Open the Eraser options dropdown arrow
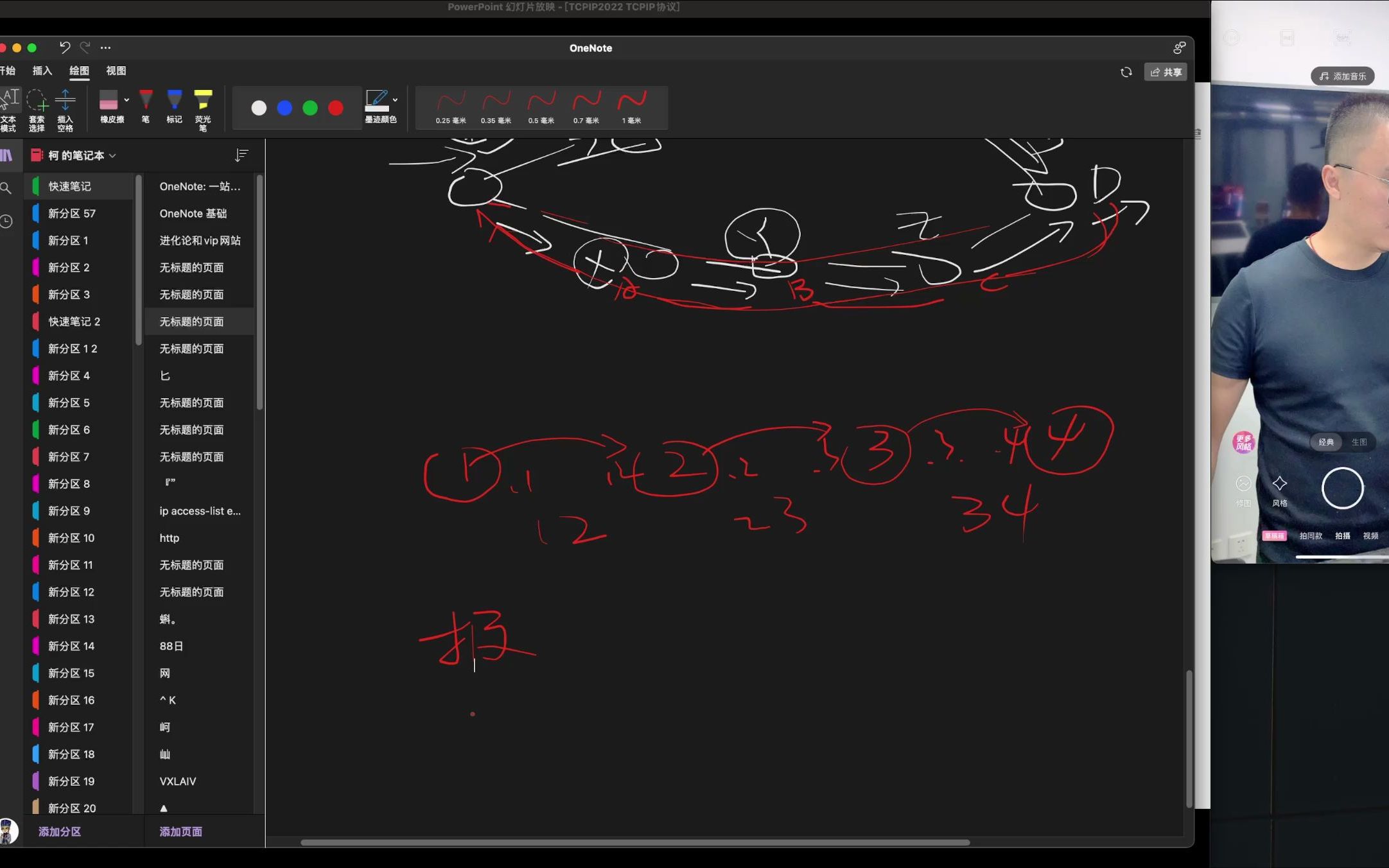The width and height of the screenshot is (1389, 868). [127, 100]
